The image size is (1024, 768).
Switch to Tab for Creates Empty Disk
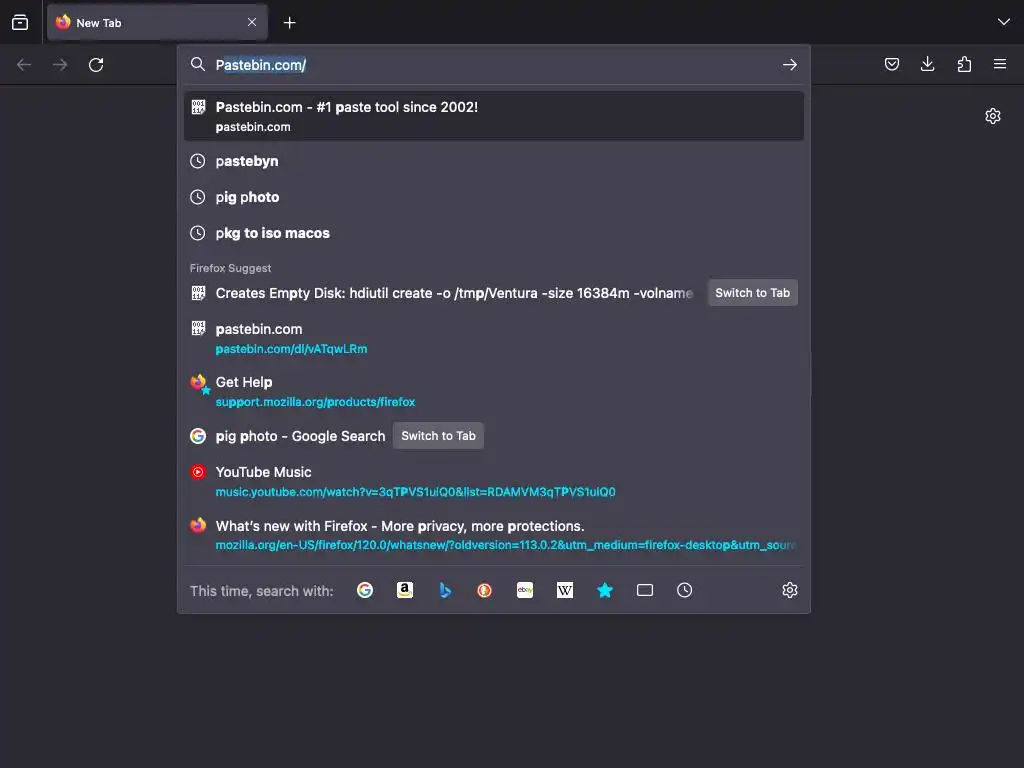(x=752, y=293)
